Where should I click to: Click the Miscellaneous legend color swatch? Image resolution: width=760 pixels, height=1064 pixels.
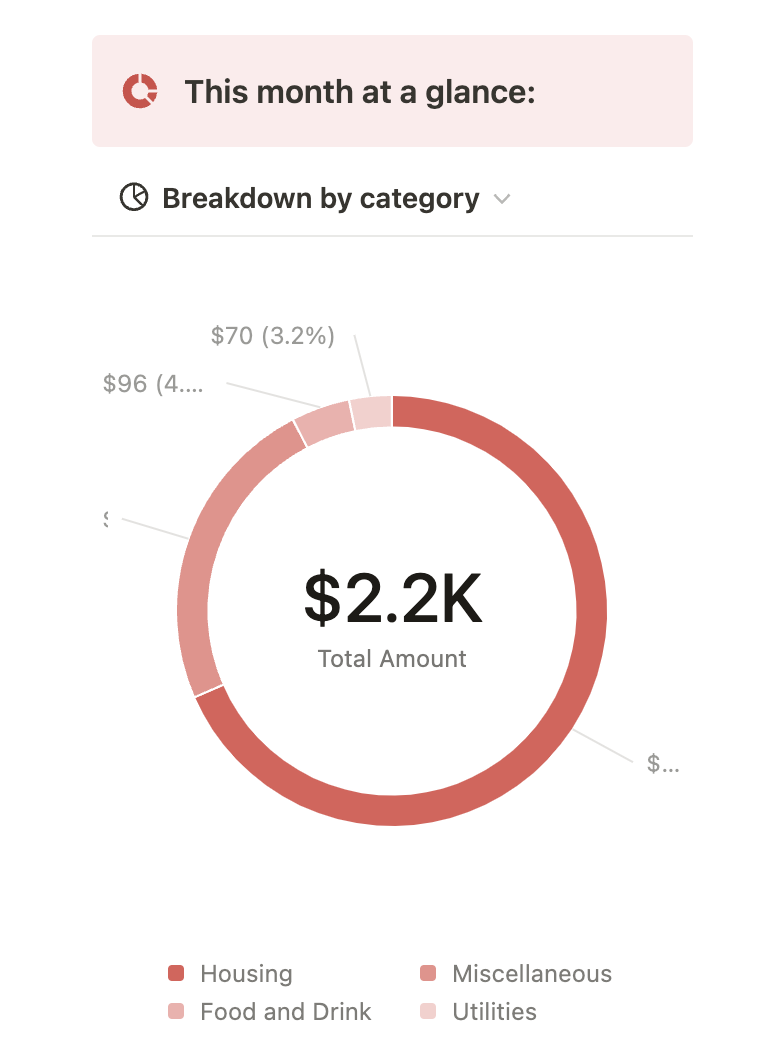429,974
